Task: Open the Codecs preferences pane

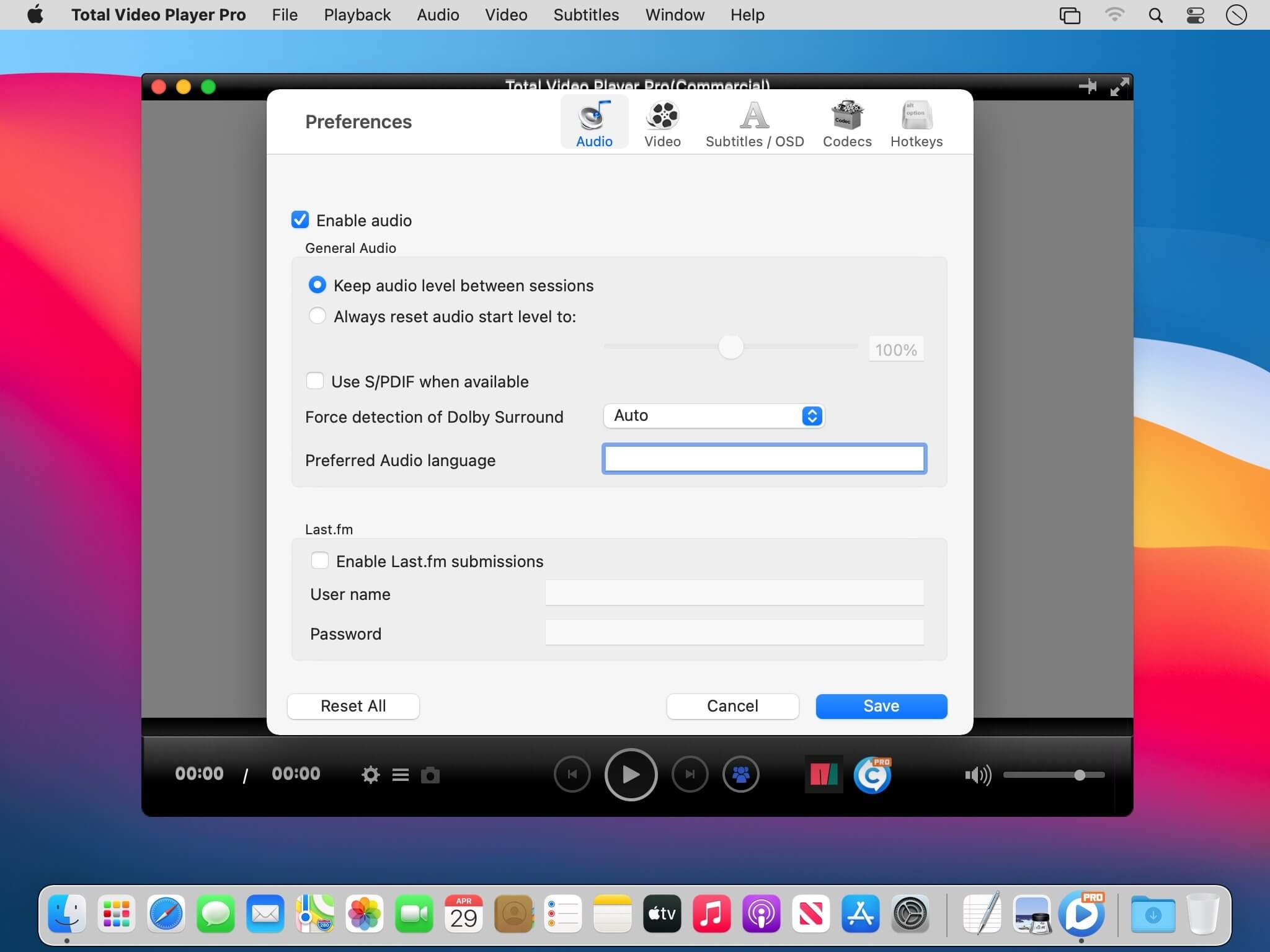Action: [x=846, y=125]
